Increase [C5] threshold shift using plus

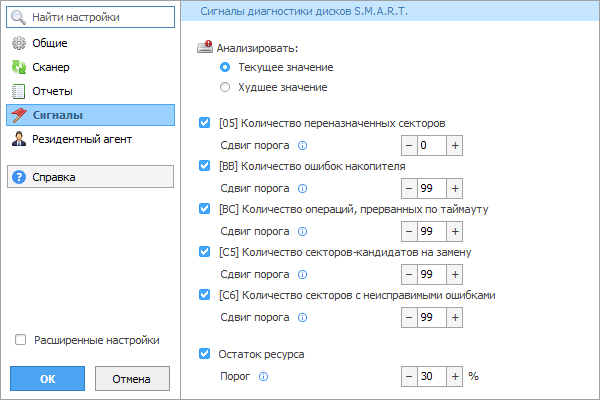[455, 274]
